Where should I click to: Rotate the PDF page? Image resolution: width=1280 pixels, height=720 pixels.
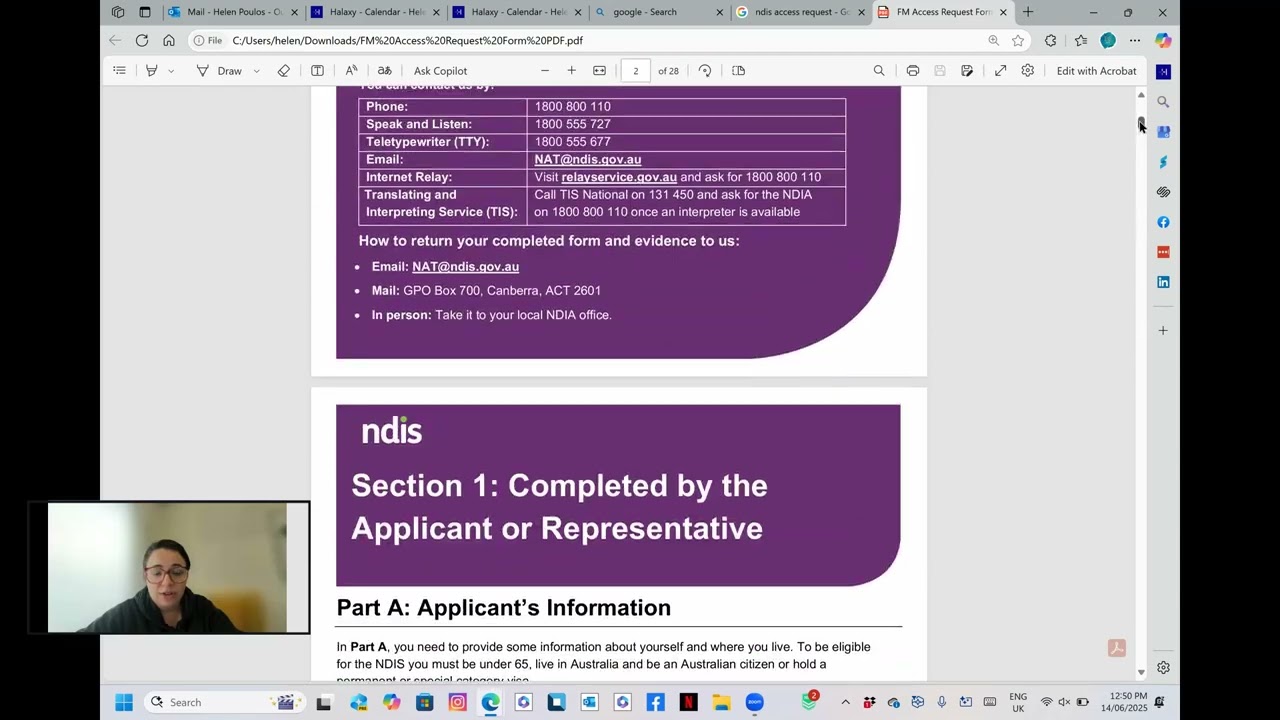[x=705, y=71]
